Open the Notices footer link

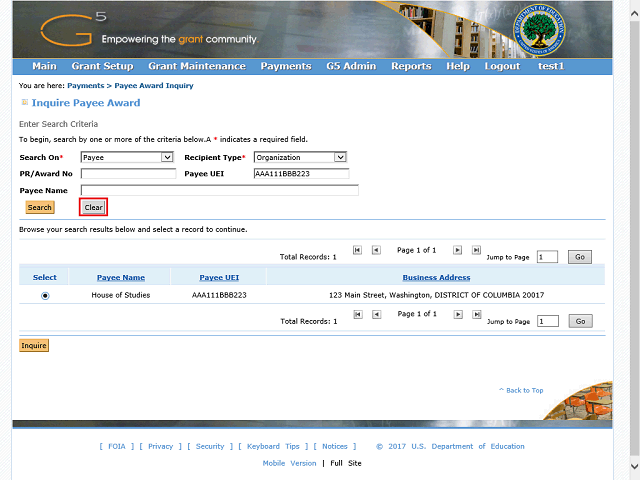pos(335,446)
